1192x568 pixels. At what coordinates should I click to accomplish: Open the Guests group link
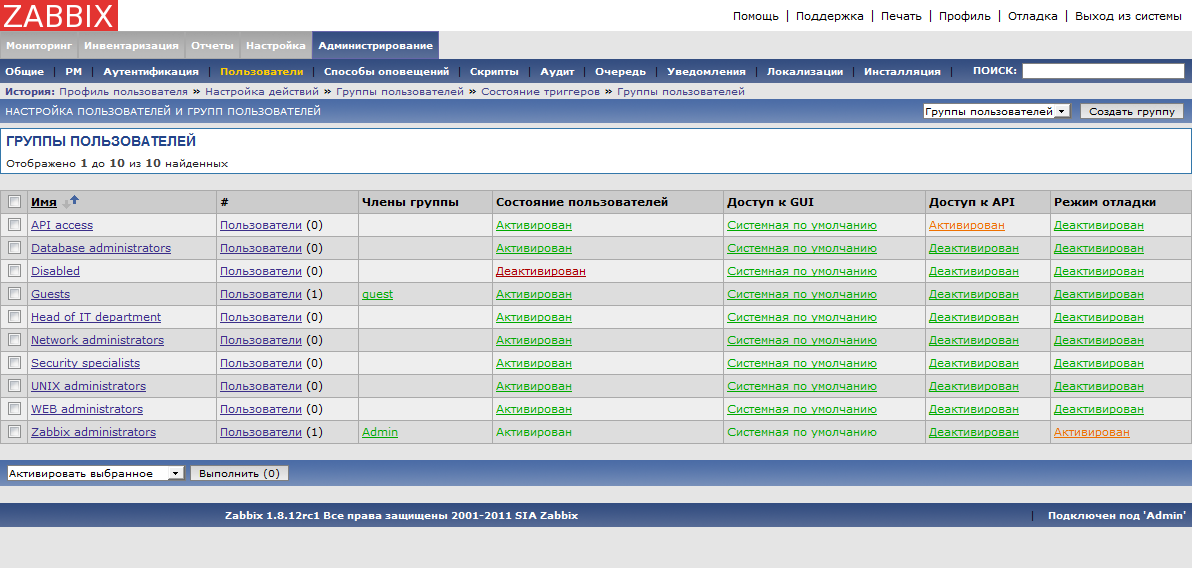(50, 294)
